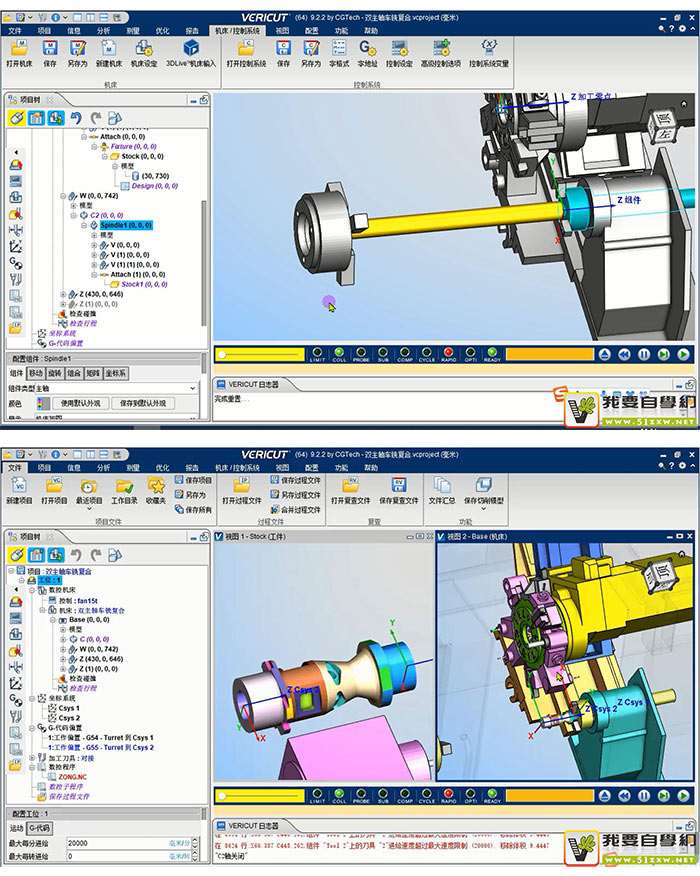Open 组件类型 主轴 dropdown in upper window
700x876 pixels.
[193, 388]
